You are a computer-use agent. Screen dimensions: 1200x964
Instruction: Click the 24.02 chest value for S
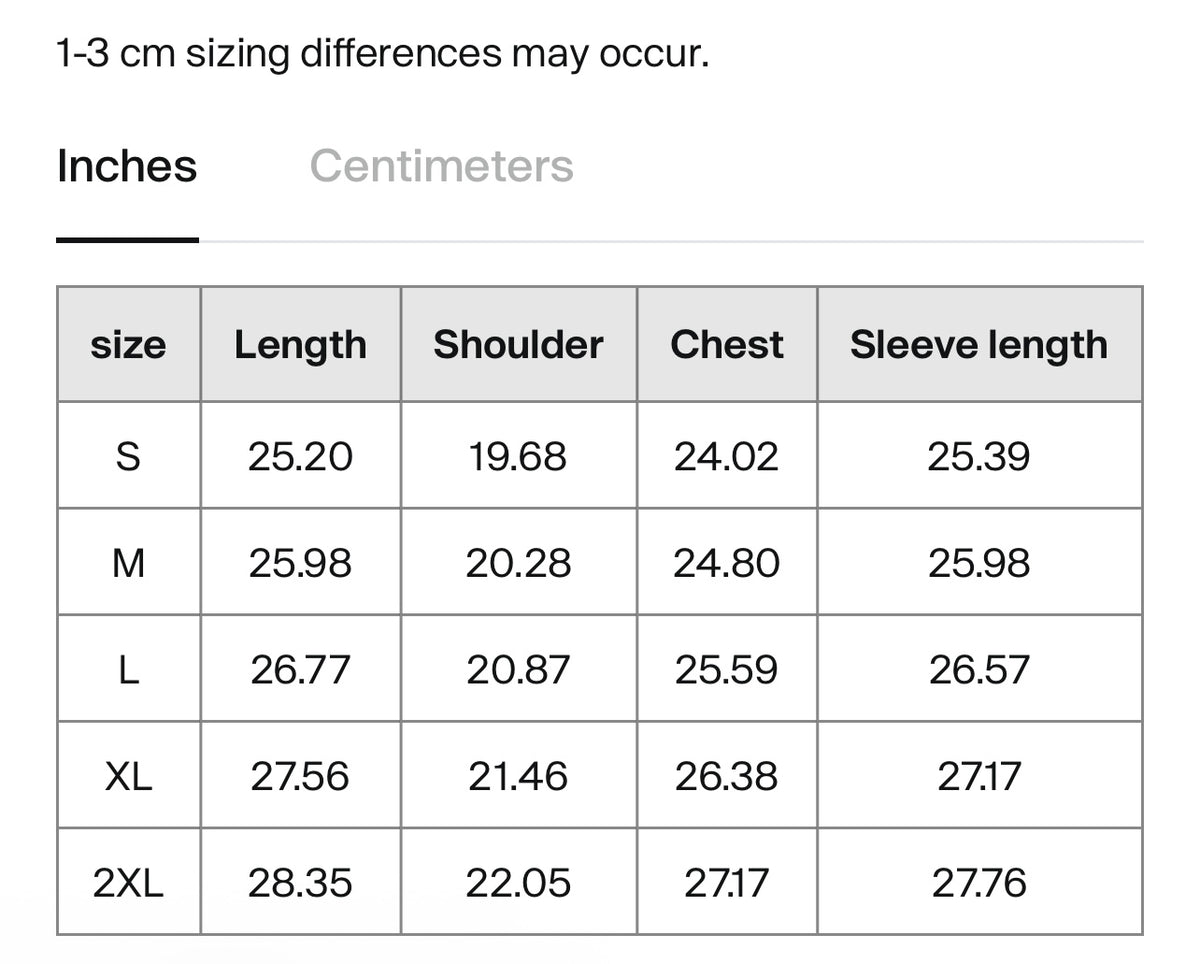pyautogui.click(x=726, y=457)
